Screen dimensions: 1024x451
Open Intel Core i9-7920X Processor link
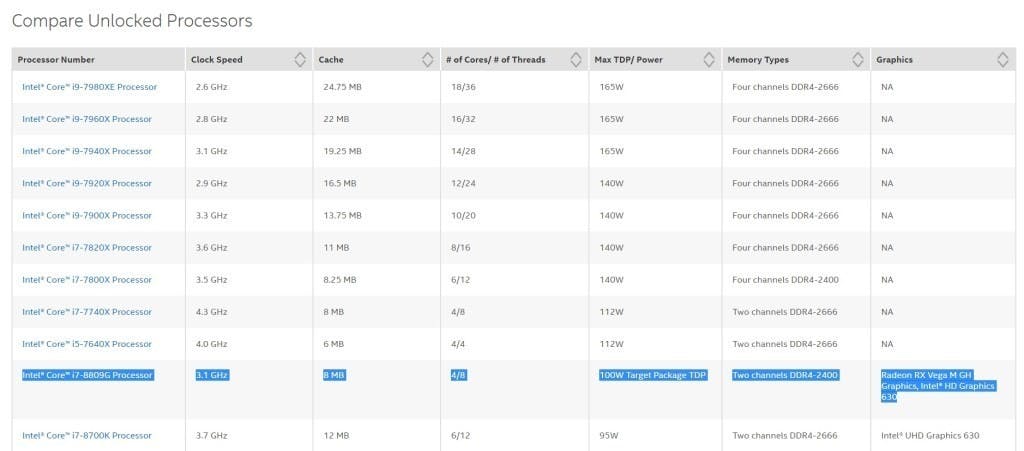[87, 183]
